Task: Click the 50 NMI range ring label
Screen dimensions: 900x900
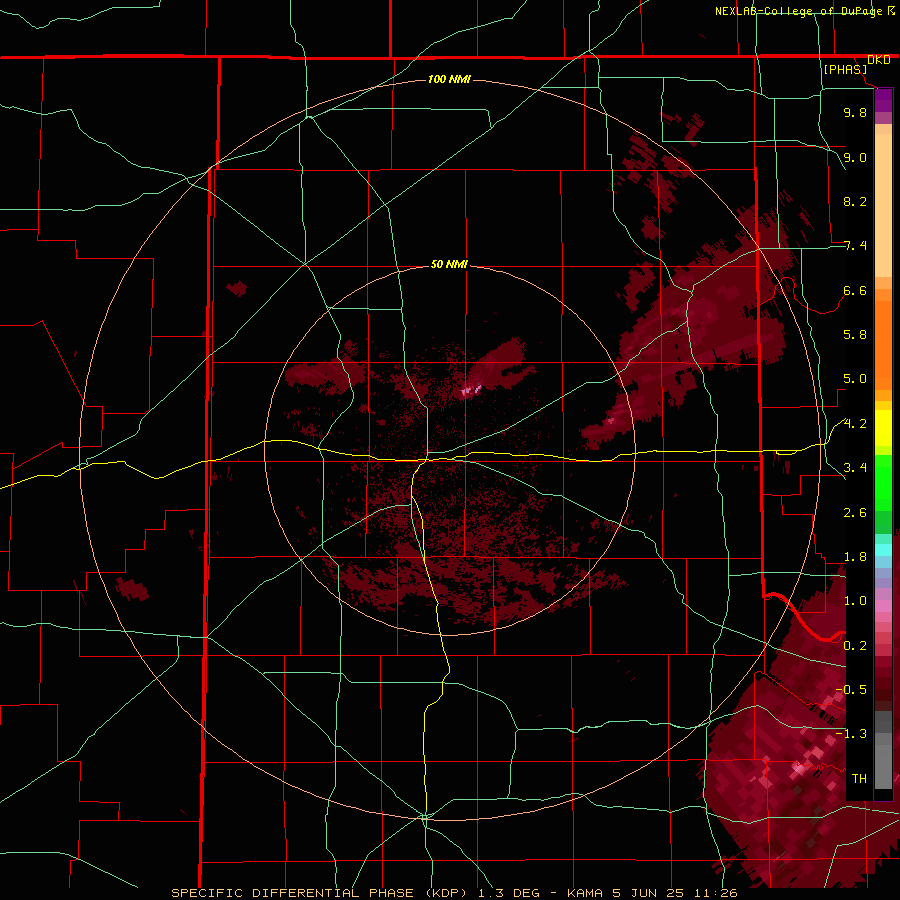Action: click(x=449, y=264)
